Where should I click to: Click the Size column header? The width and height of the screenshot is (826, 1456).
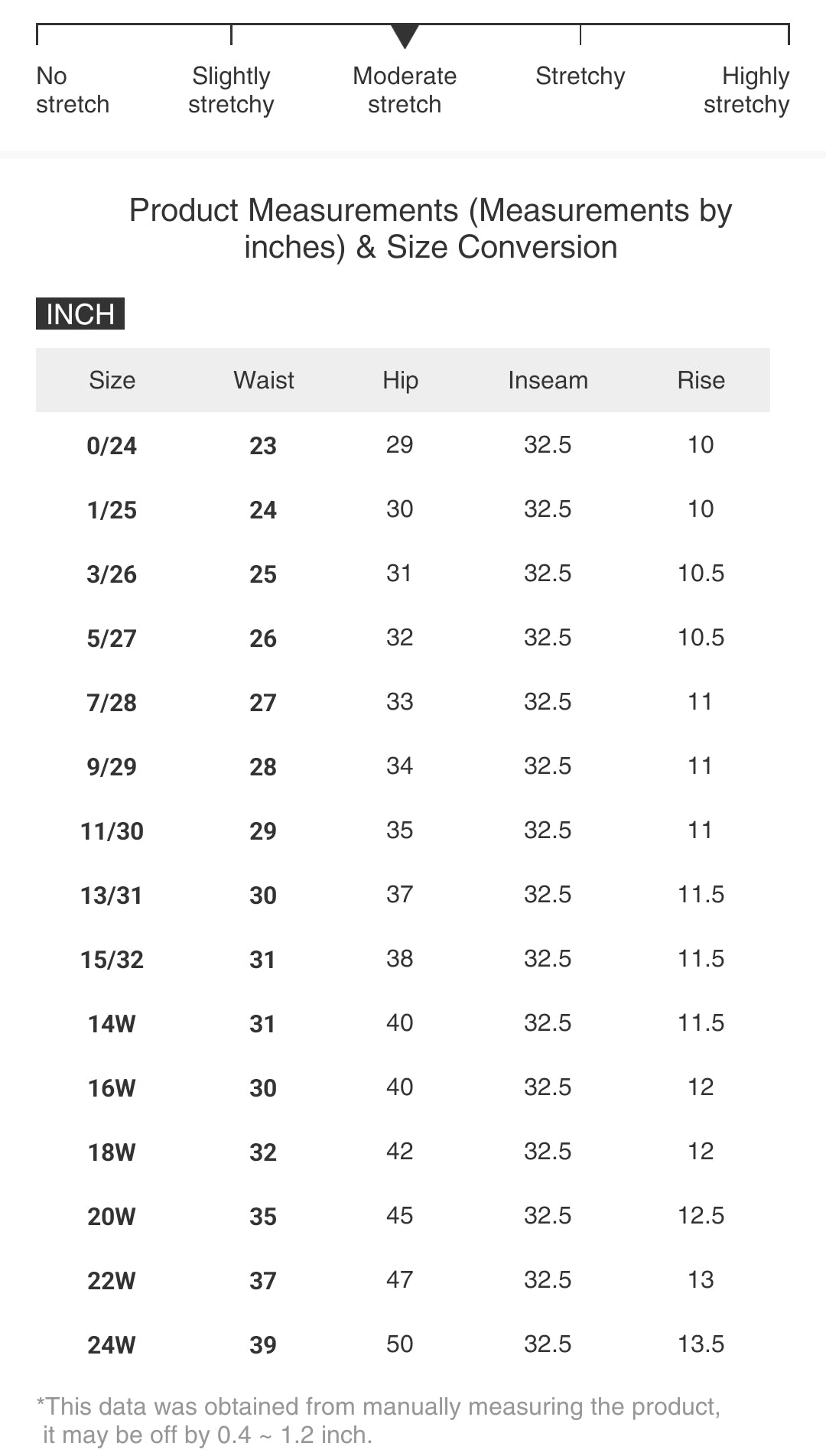(x=112, y=380)
